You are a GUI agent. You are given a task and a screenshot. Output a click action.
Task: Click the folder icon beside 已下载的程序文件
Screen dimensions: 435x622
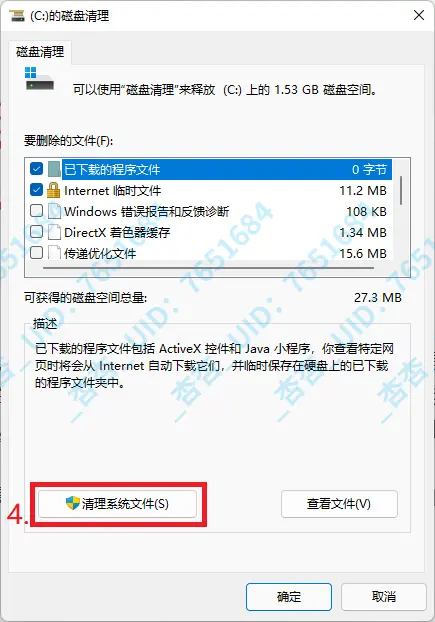coord(54,169)
